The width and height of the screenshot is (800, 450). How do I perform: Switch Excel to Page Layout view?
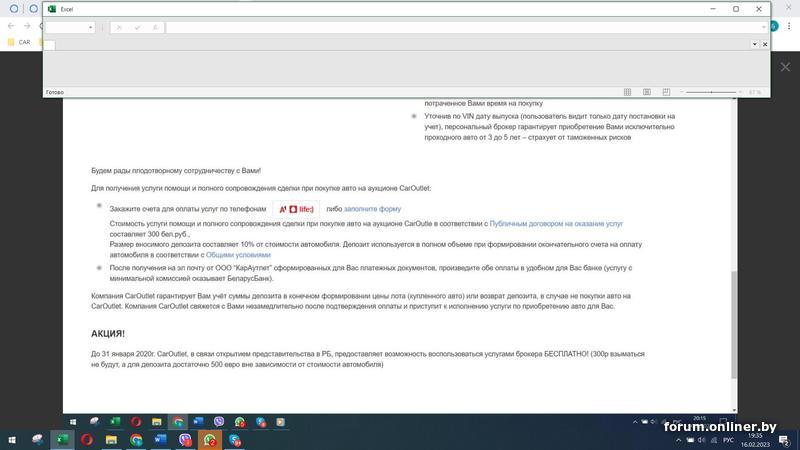point(646,92)
